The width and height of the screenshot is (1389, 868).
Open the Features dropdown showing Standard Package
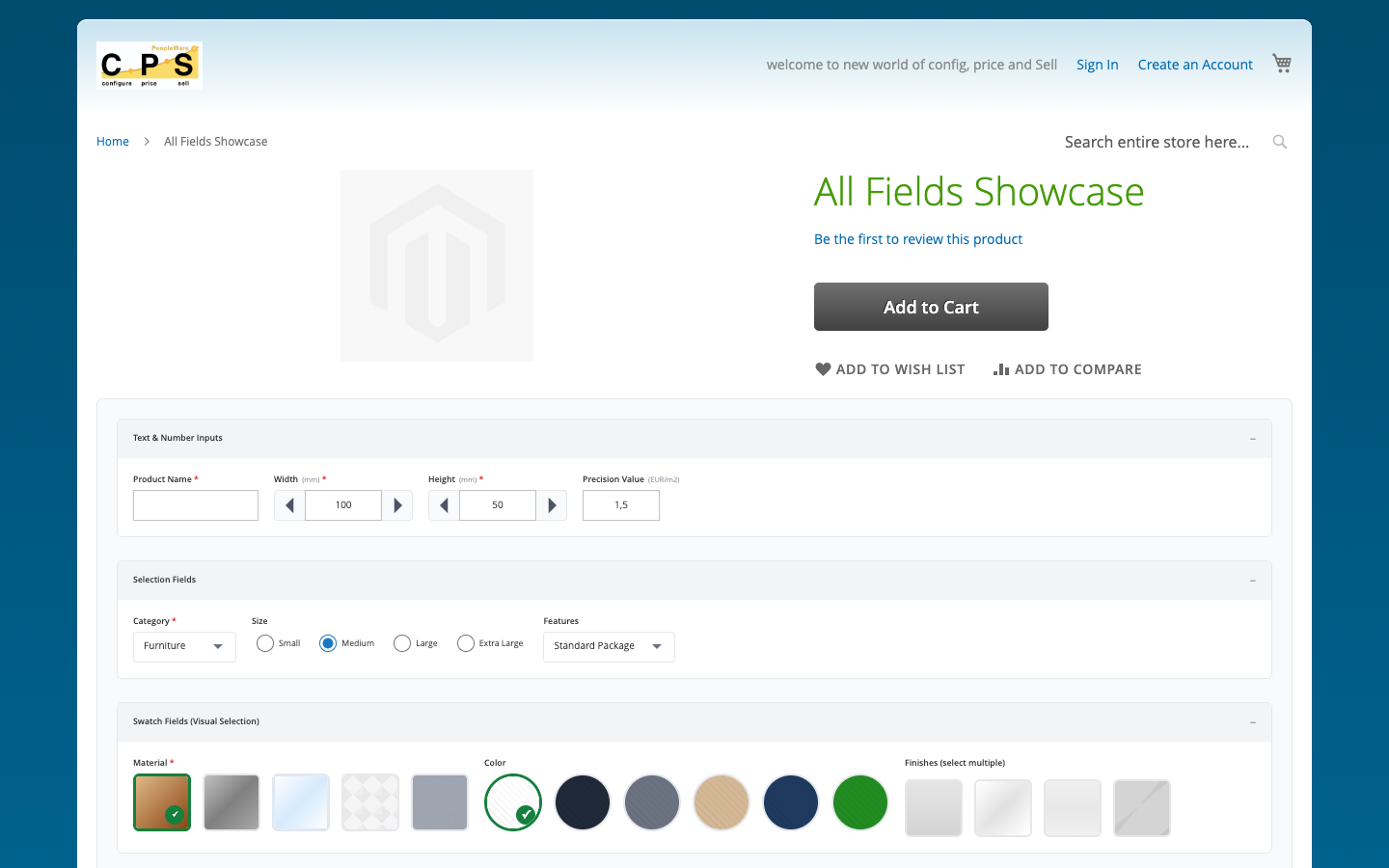609,646
